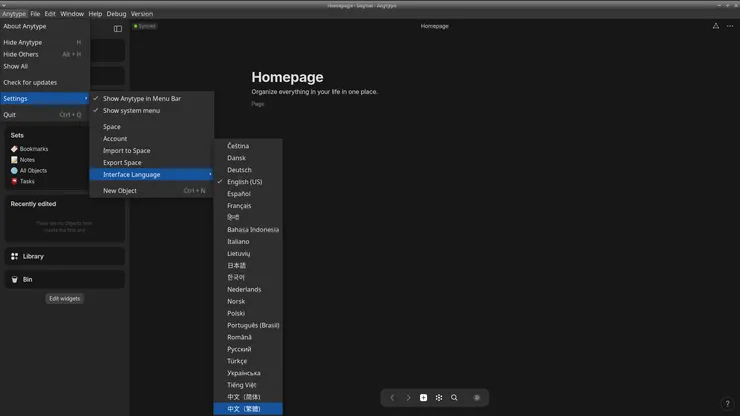Choose Export Space

(151, 162)
